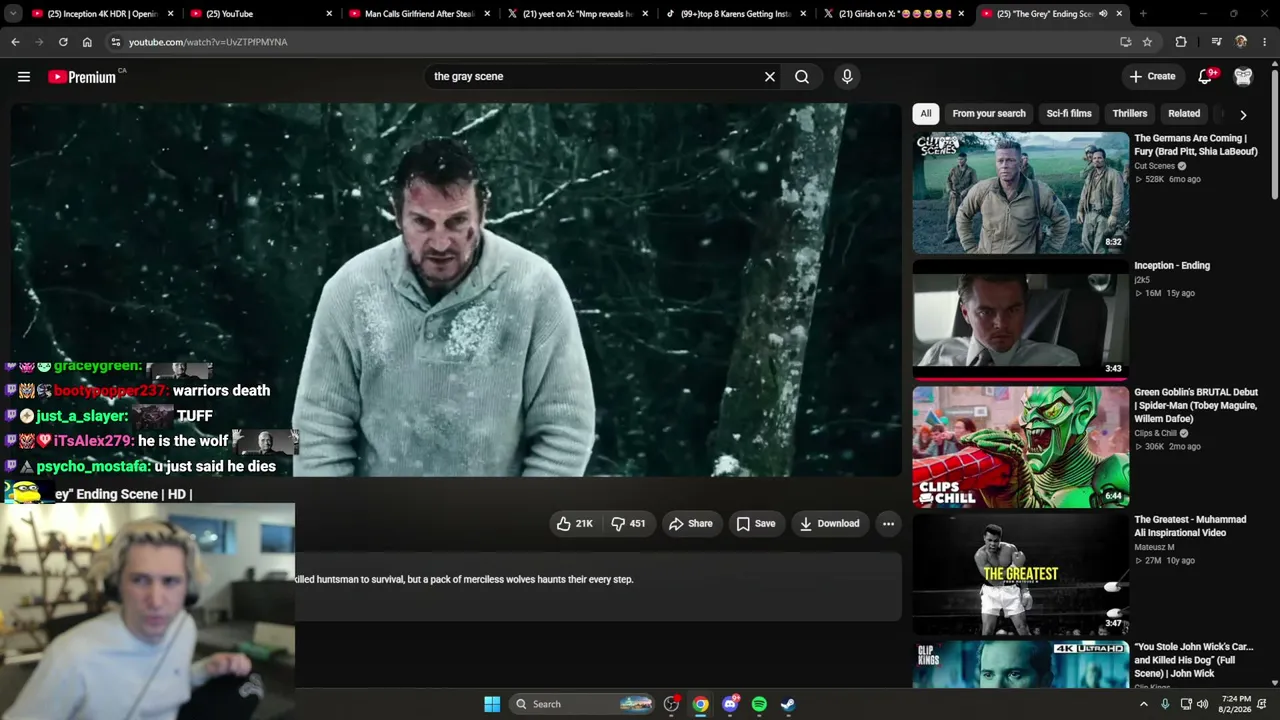Screen dimensions: 1280x720
Task: Start voice search with the microphone
Action: tap(847, 76)
